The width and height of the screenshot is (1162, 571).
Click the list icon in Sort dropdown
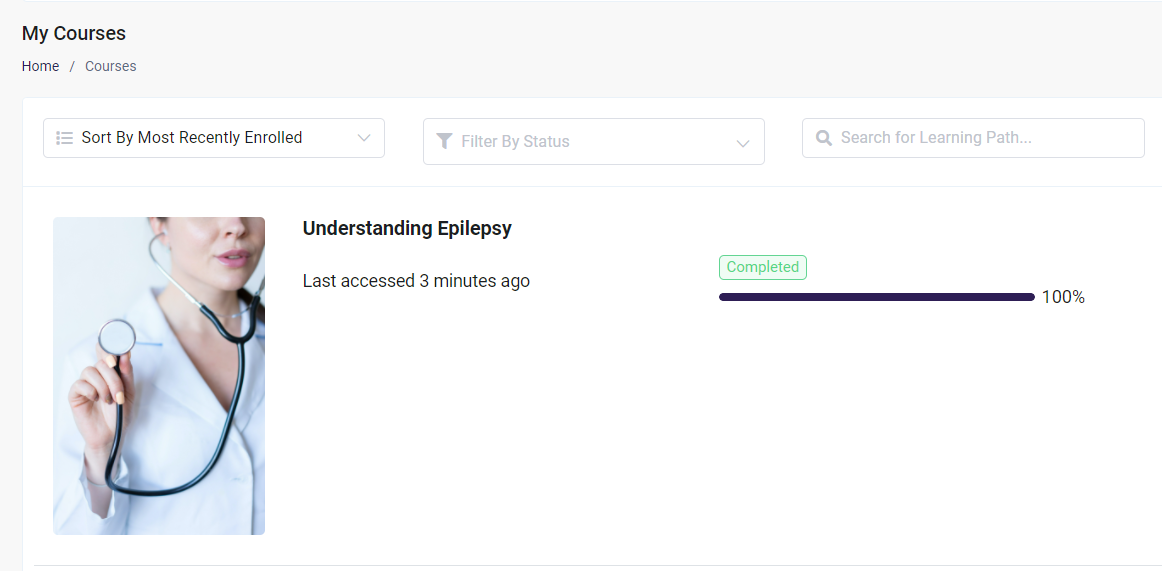click(64, 138)
